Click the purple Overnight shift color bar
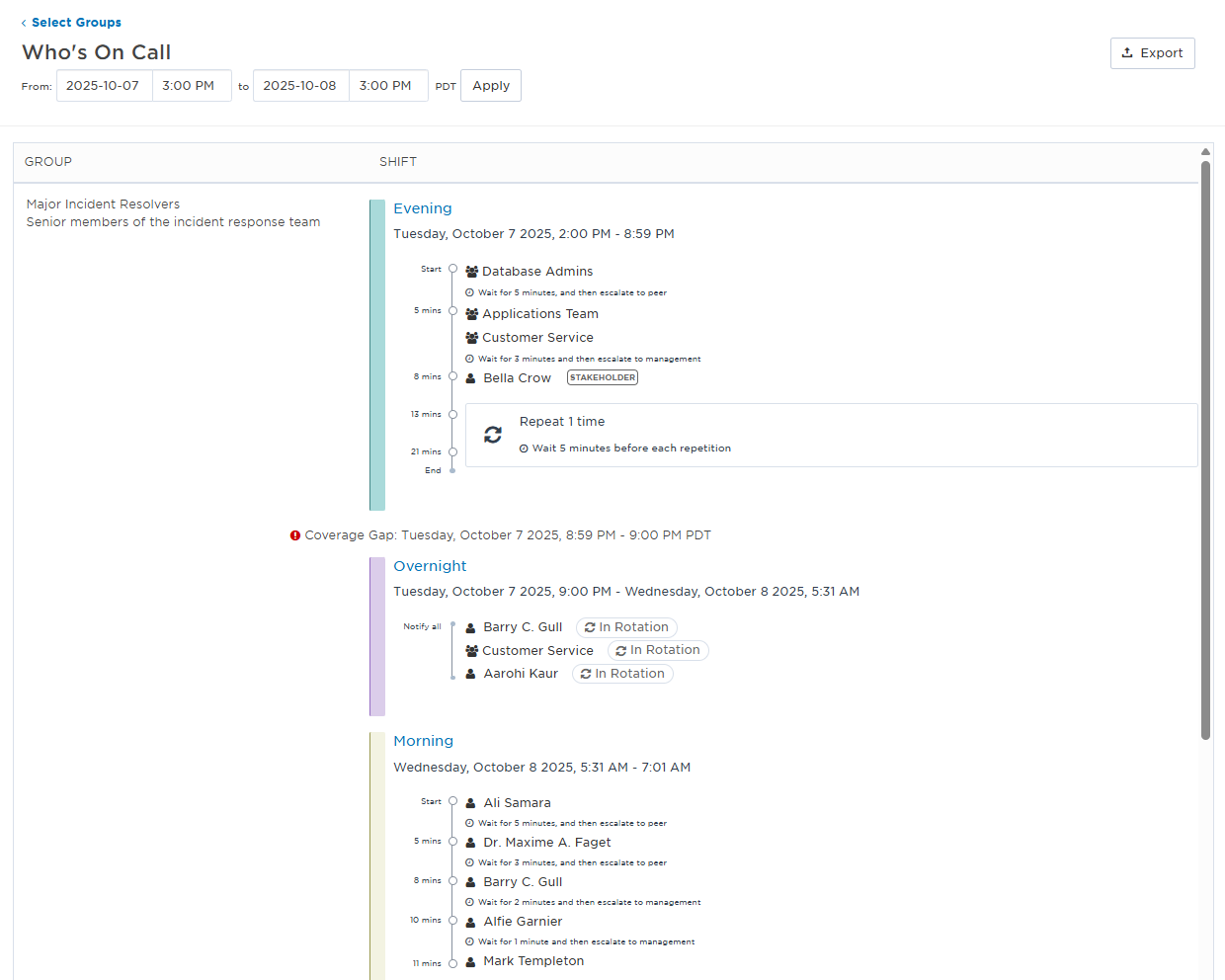 click(x=376, y=636)
